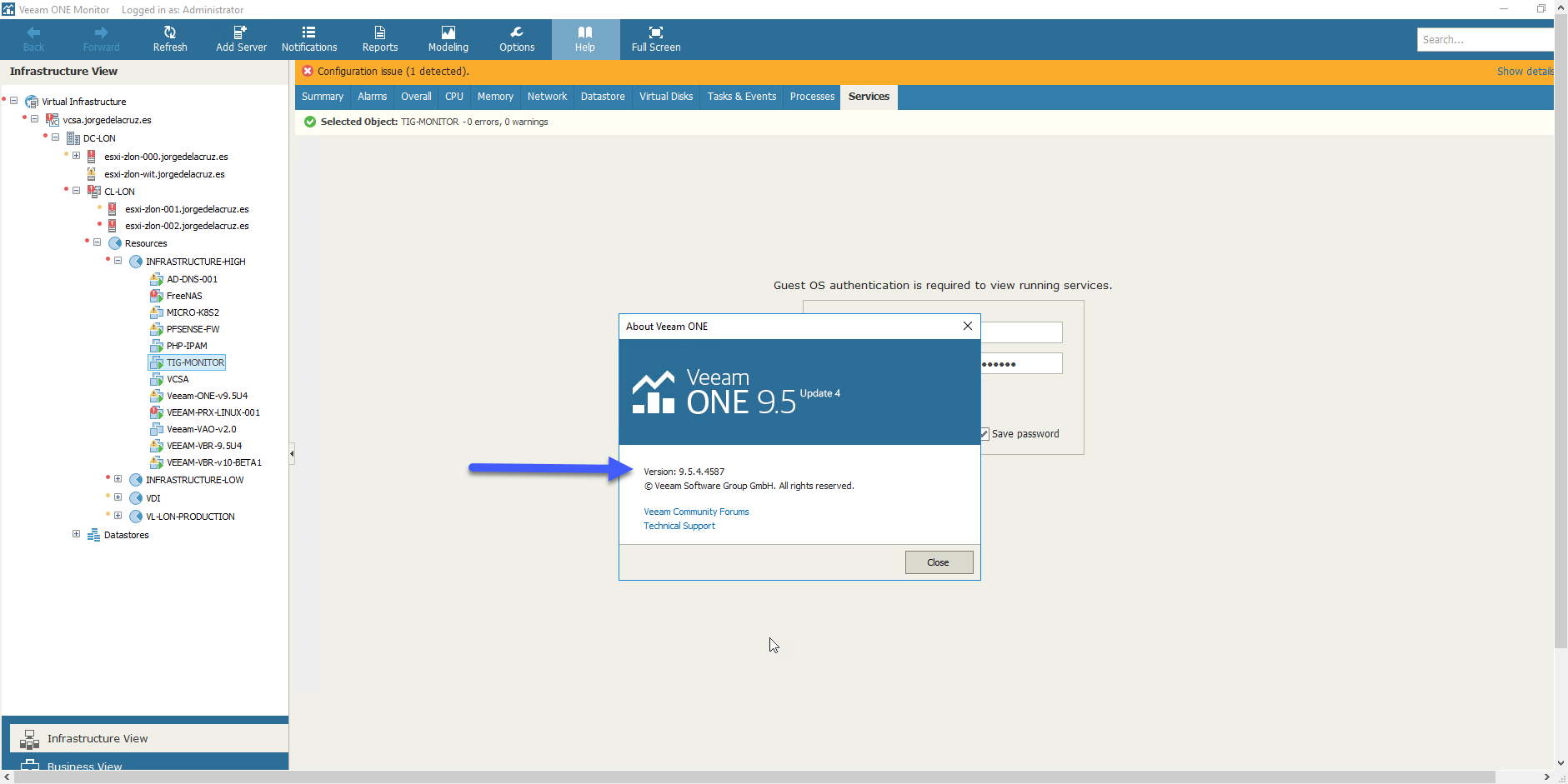Open the Virtual Disks tab

[666, 97]
